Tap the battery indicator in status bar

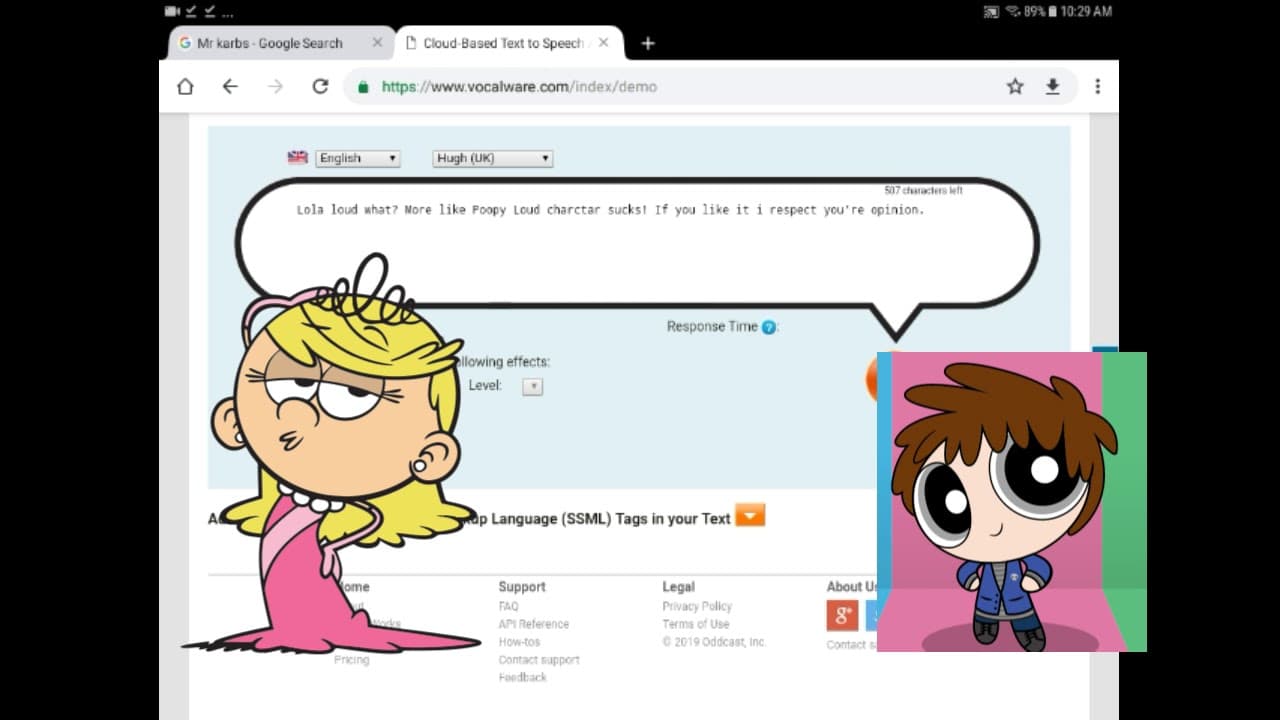pyautogui.click(x=1052, y=11)
